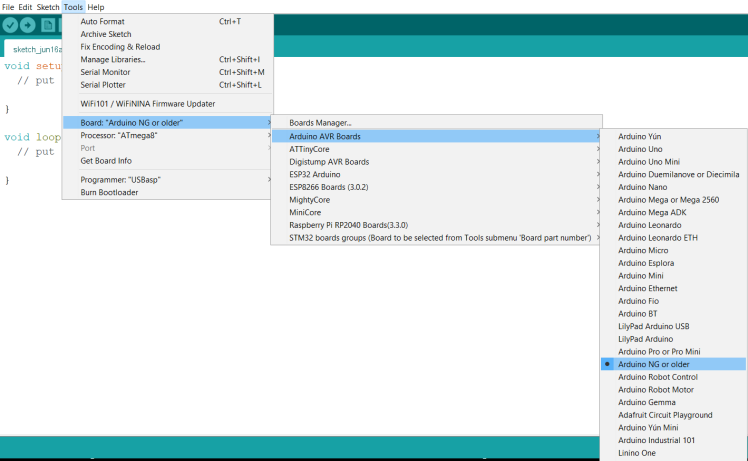Choose Arduino Pro or Pro Mini
The width and height of the screenshot is (748, 461).
click(x=674, y=351)
